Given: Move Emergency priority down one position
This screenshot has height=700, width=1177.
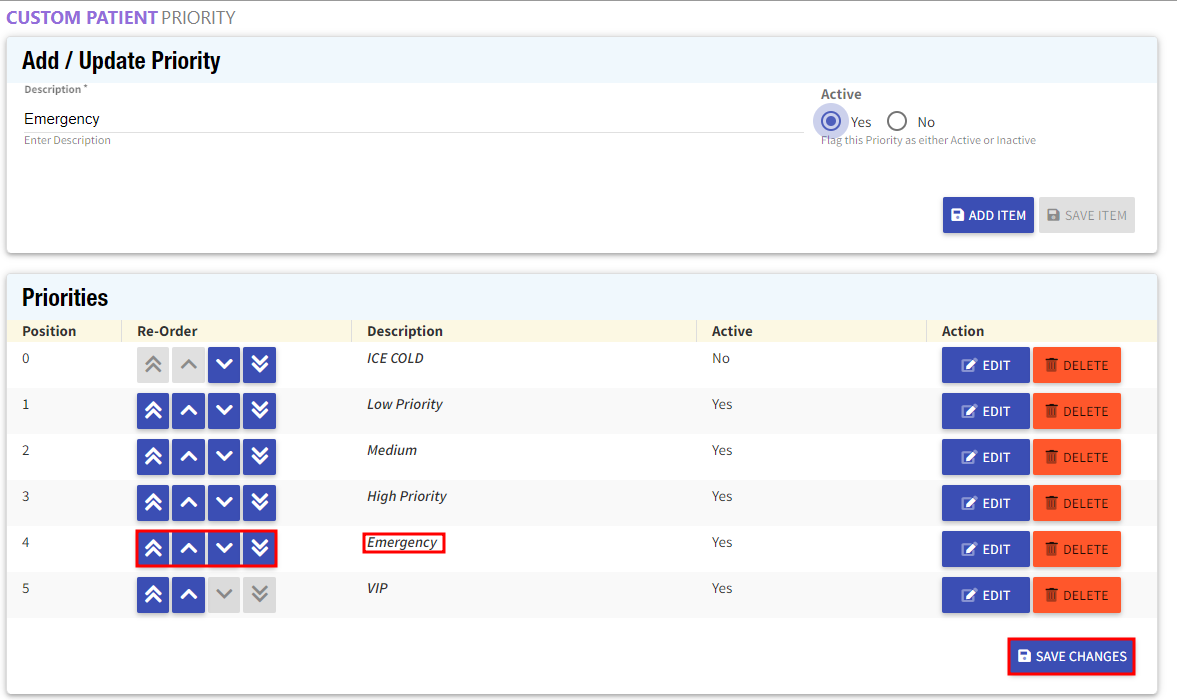Looking at the screenshot, I should pyautogui.click(x=224, y=548).
